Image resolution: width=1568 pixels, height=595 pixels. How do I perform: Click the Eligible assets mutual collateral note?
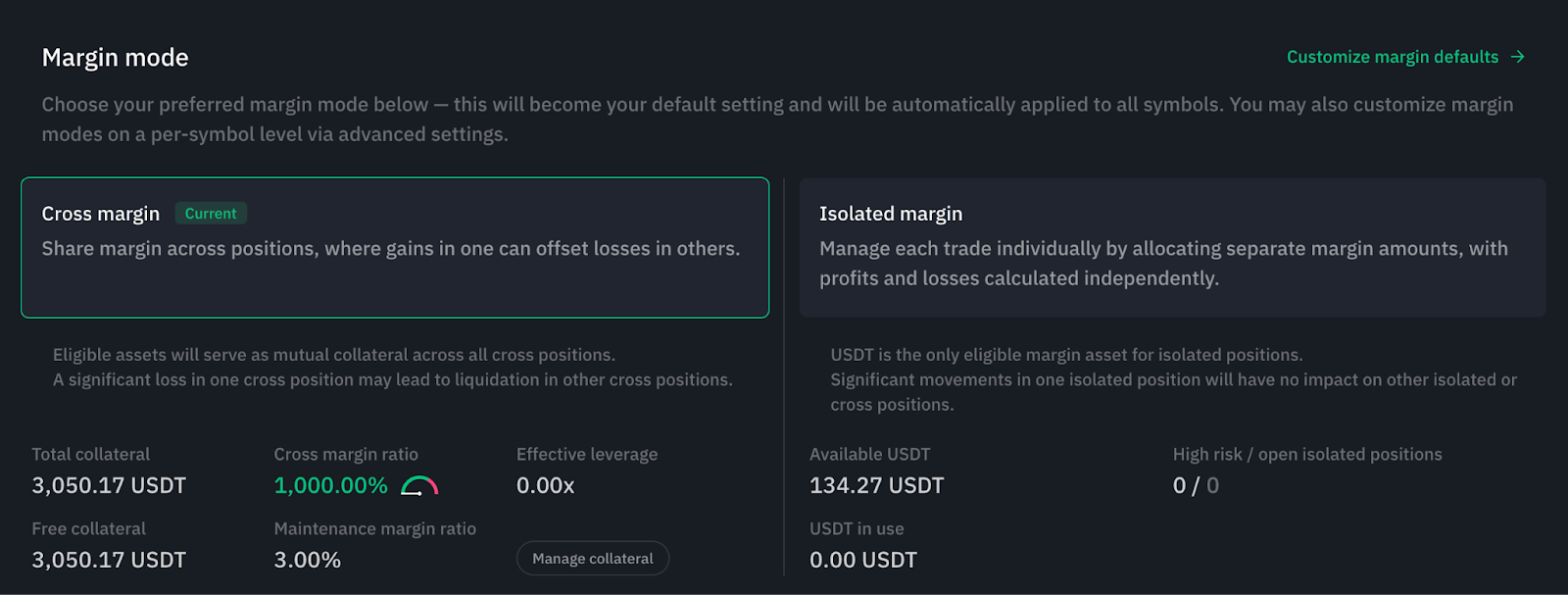point(333,355)
